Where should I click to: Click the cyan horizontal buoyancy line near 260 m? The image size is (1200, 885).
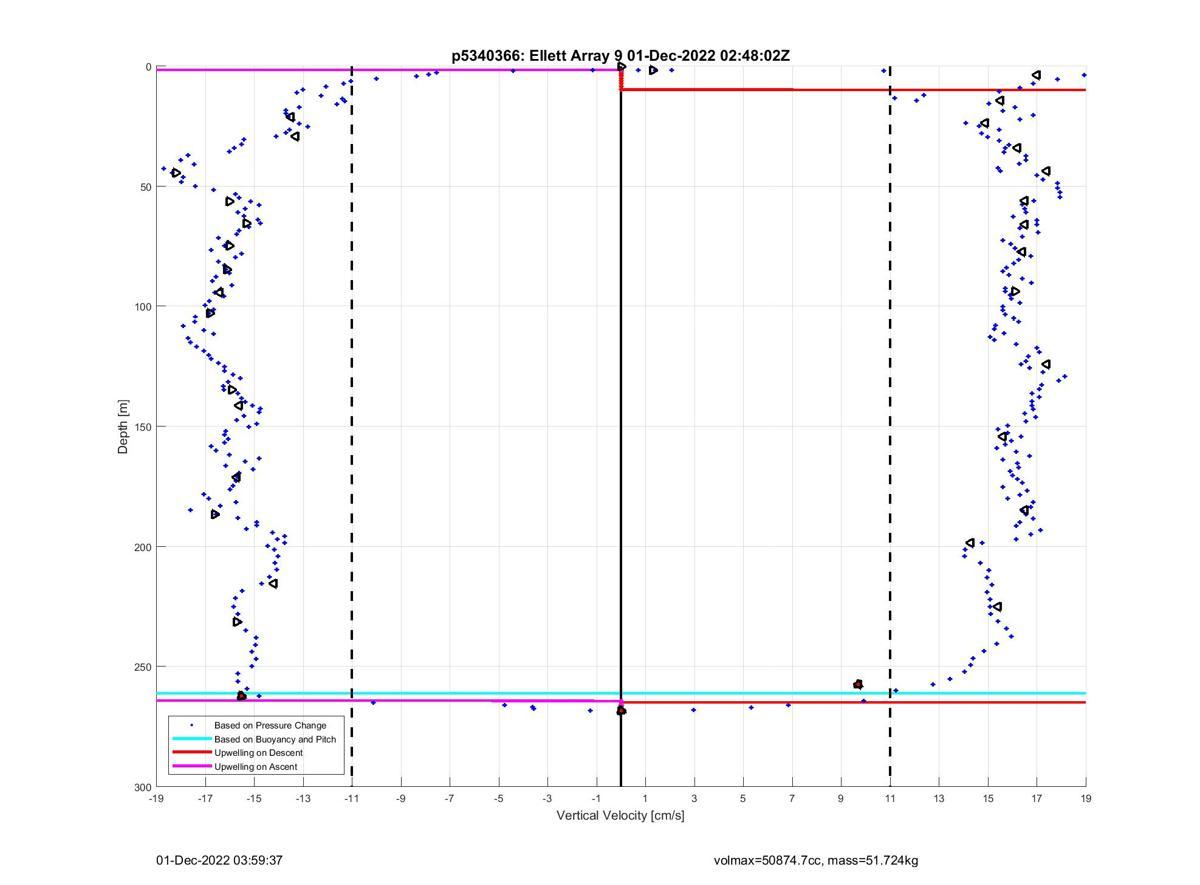(621, 693)
